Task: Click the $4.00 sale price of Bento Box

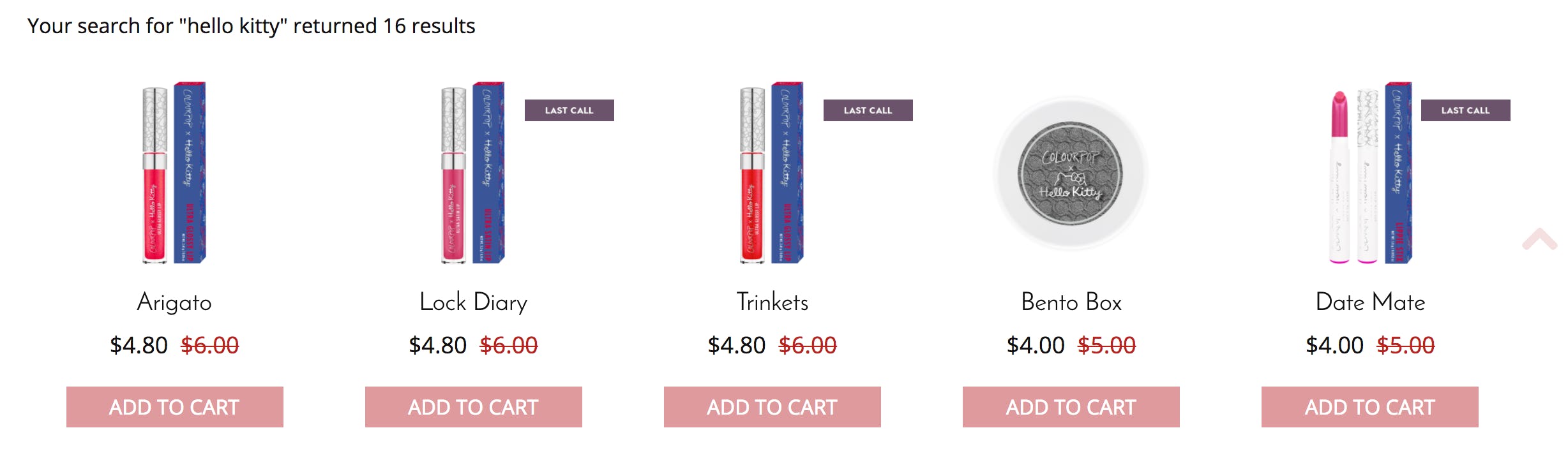Action: click(1036, 345)
